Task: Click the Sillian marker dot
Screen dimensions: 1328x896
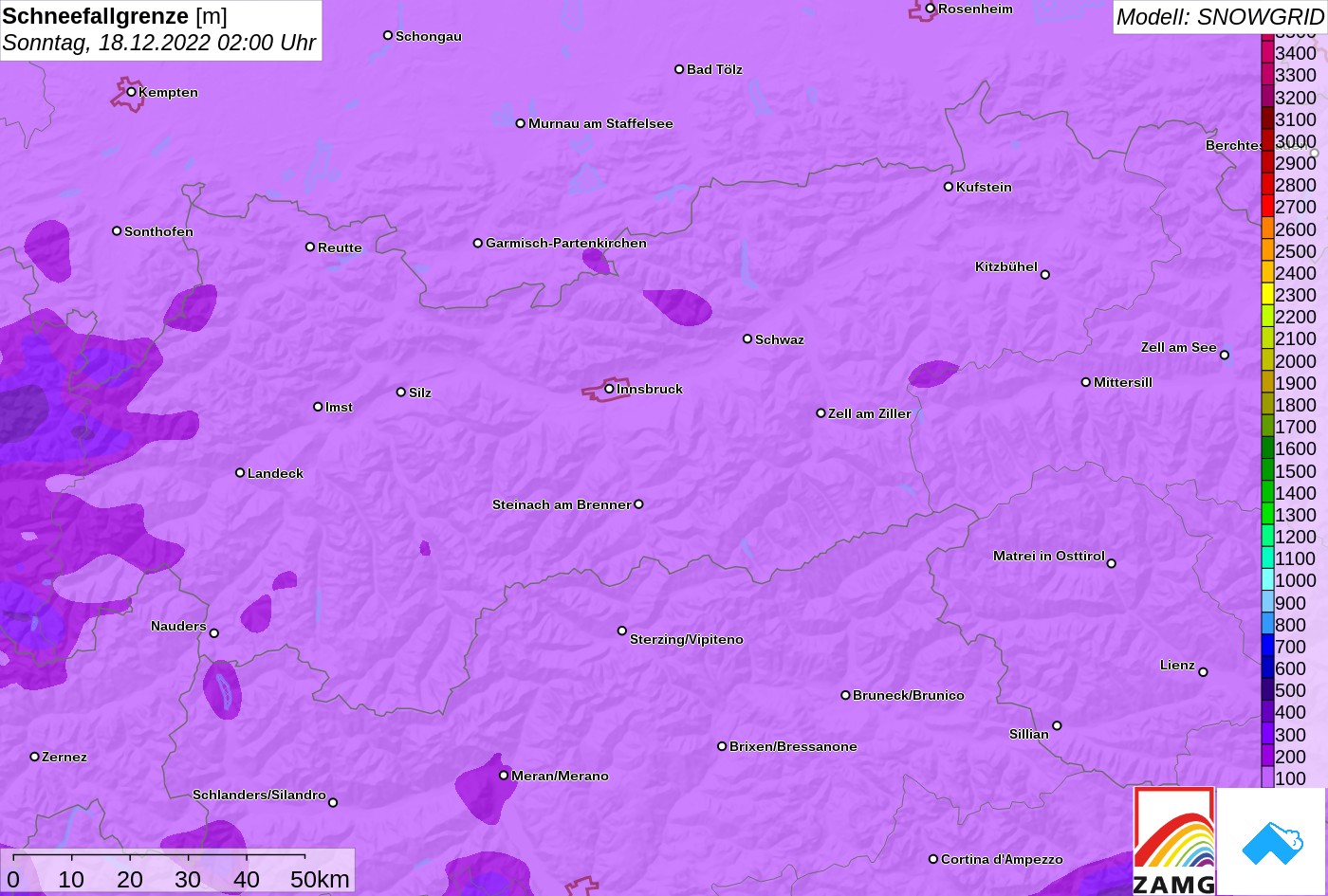Action: [1057, 726]
